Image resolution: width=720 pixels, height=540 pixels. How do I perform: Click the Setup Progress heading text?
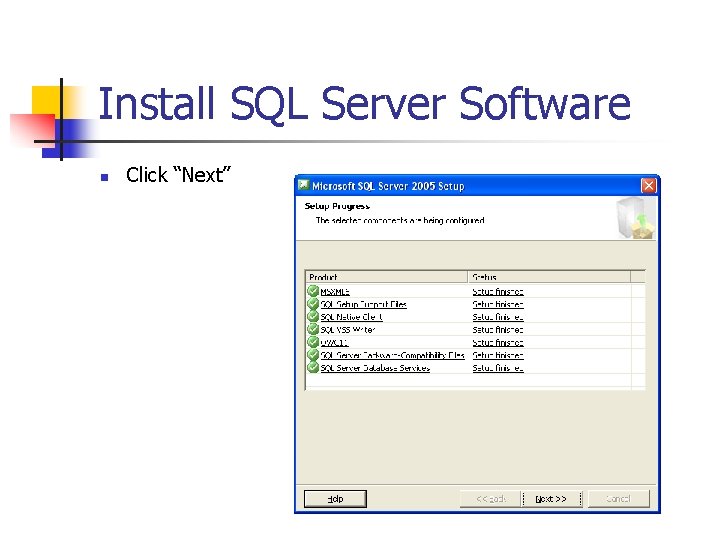click(337, 206)
